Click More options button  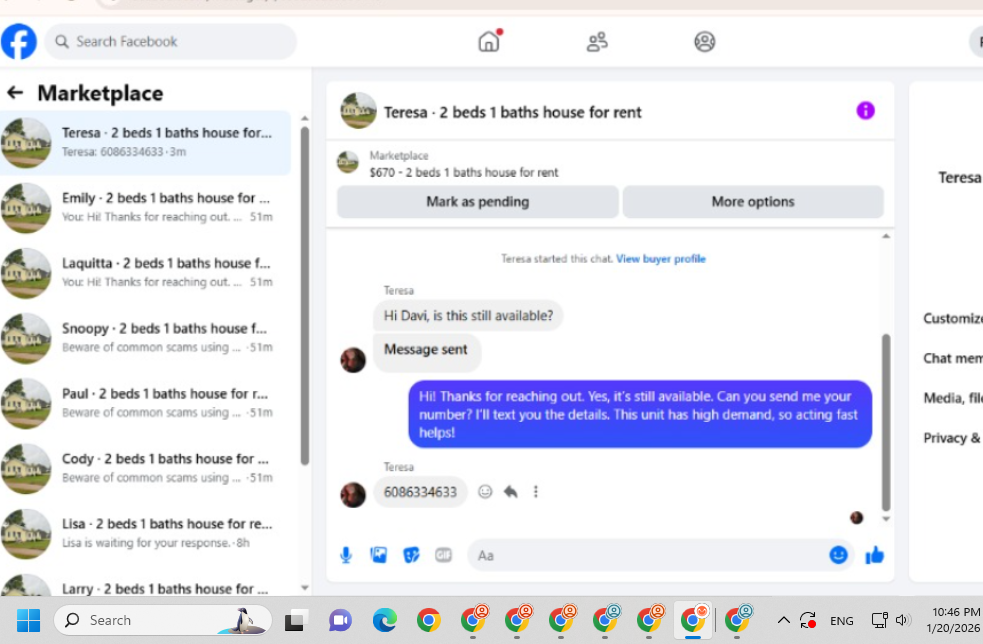point(753,202)
